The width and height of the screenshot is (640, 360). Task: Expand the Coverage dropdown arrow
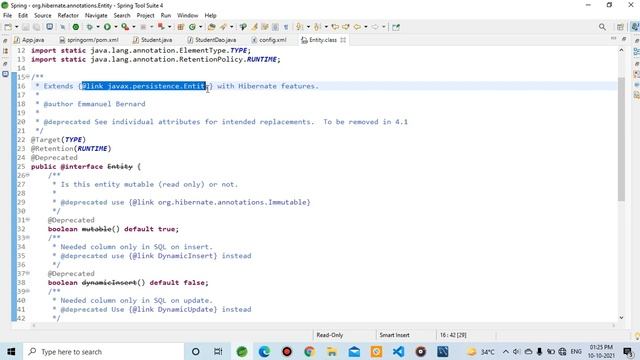point(134,27)
